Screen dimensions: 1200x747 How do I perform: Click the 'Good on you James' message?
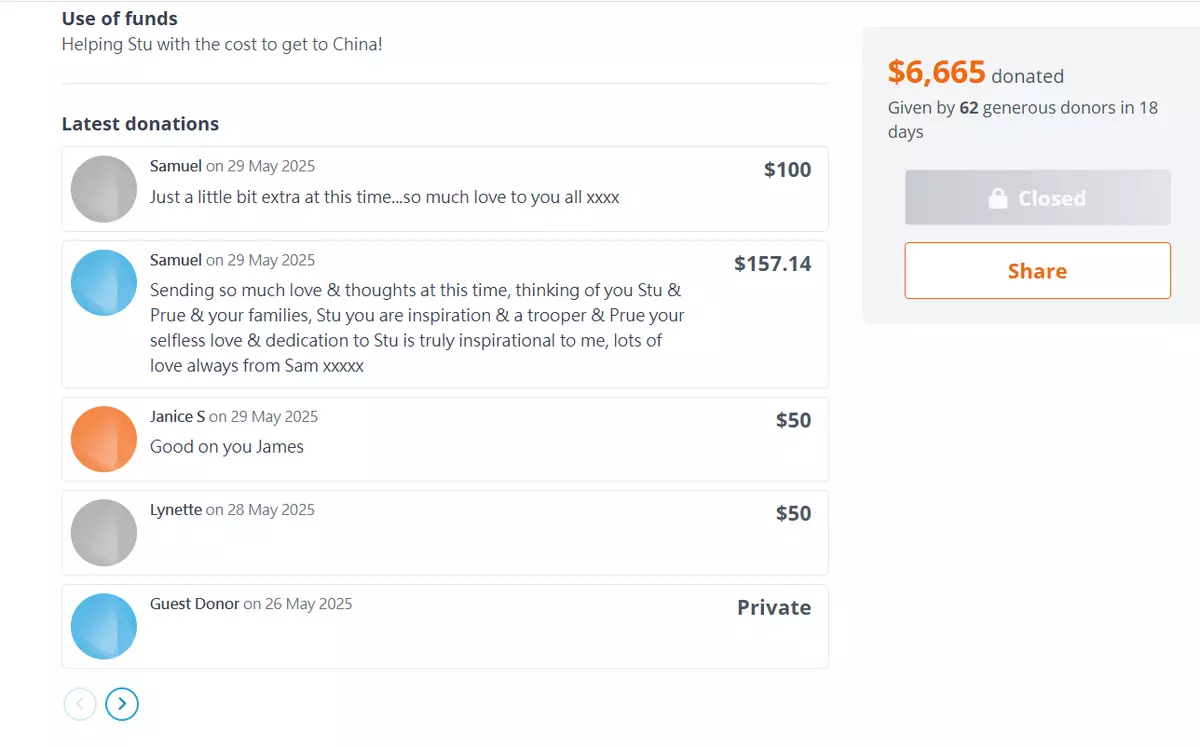click(226, 447)
